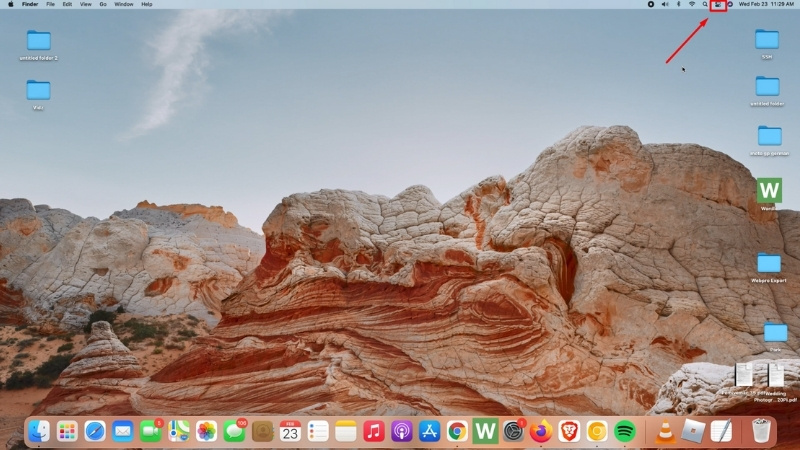Open the Mail app in the Dock
Image resolution: width=800 pixels, height=450 pixels.
coord(122,432)
